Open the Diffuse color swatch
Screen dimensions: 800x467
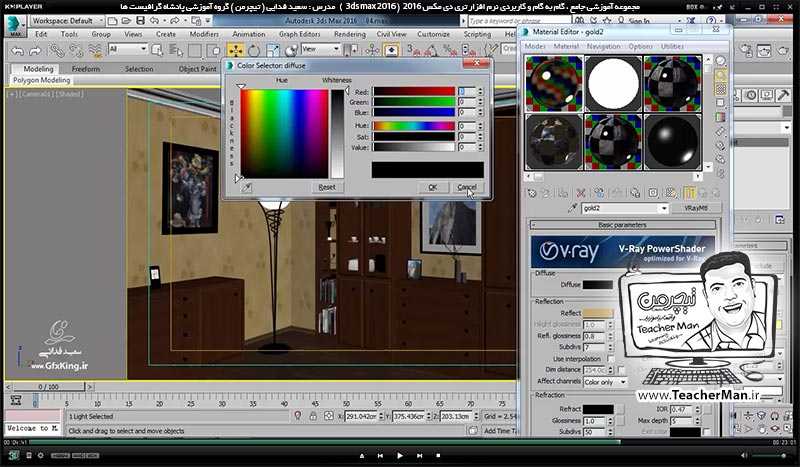(x=597, y=285)
